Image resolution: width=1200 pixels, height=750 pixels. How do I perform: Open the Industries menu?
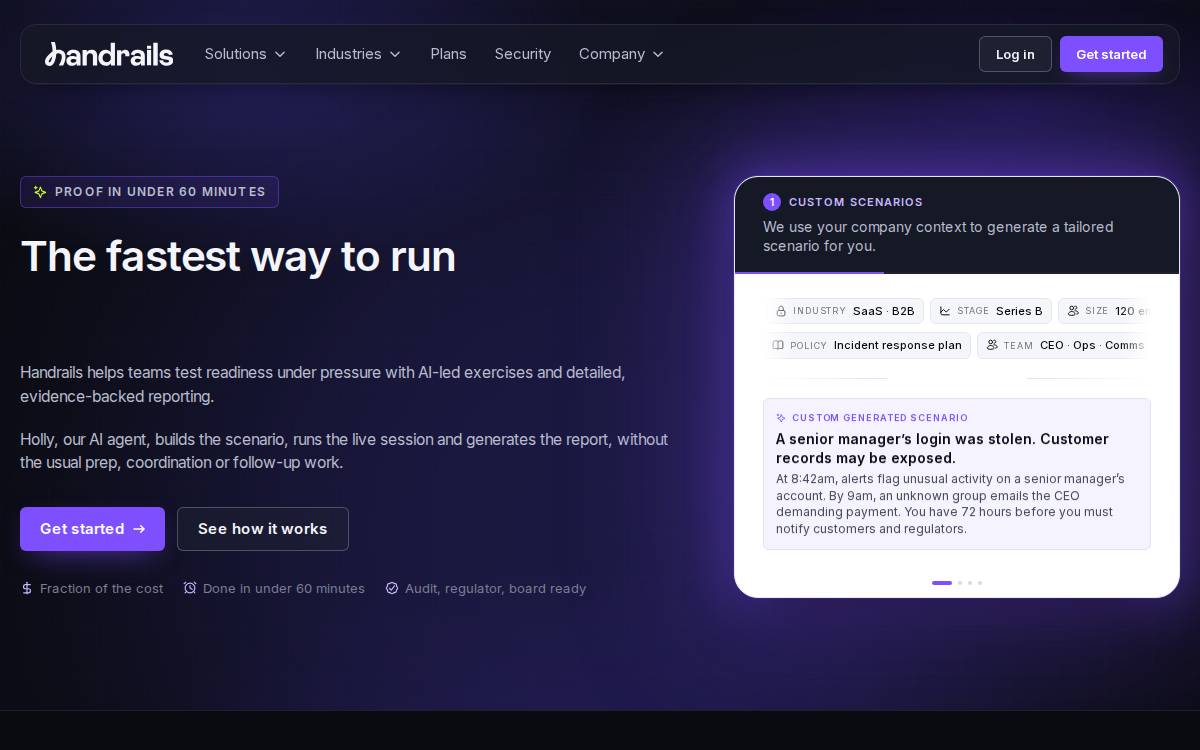point(358,54)
